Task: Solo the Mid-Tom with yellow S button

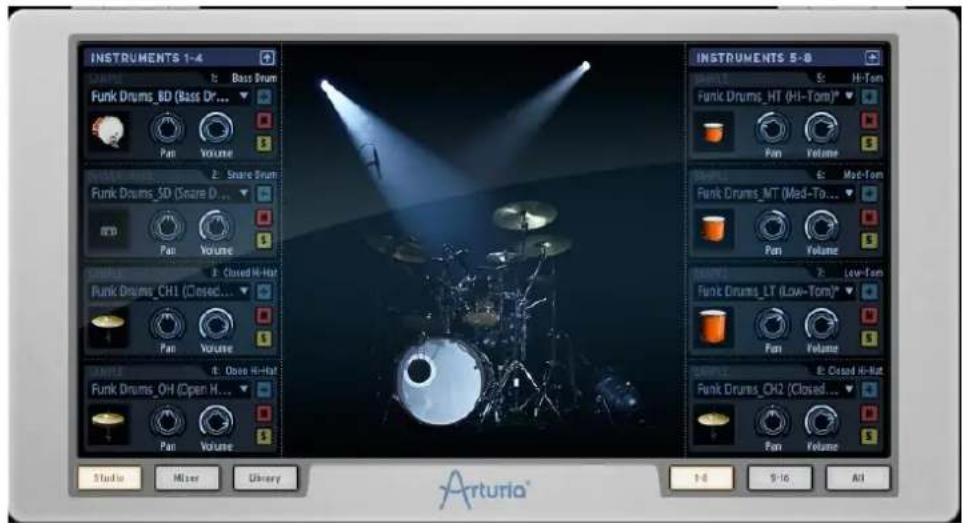Action: tap(869, 241)
